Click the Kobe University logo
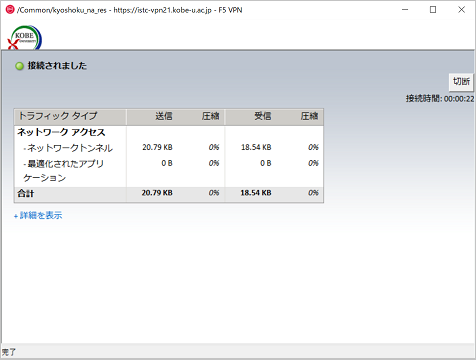The width and height of the screenshot is (476, 360). (x=25, y=38)
